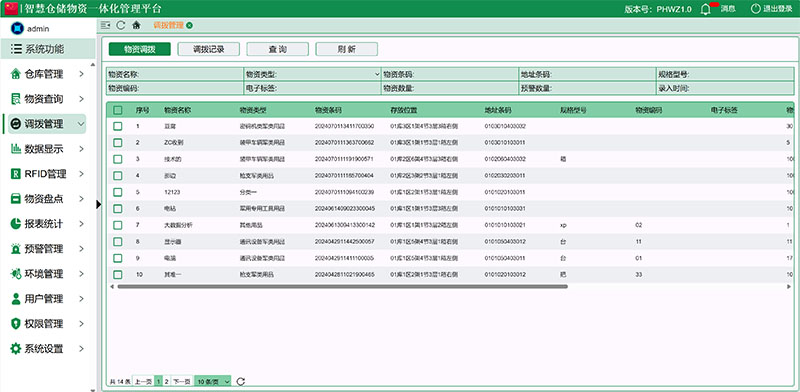Open the 环境管理 menu item
The image size is (800, 392).
pyautogui.click(x=47, y=274)
